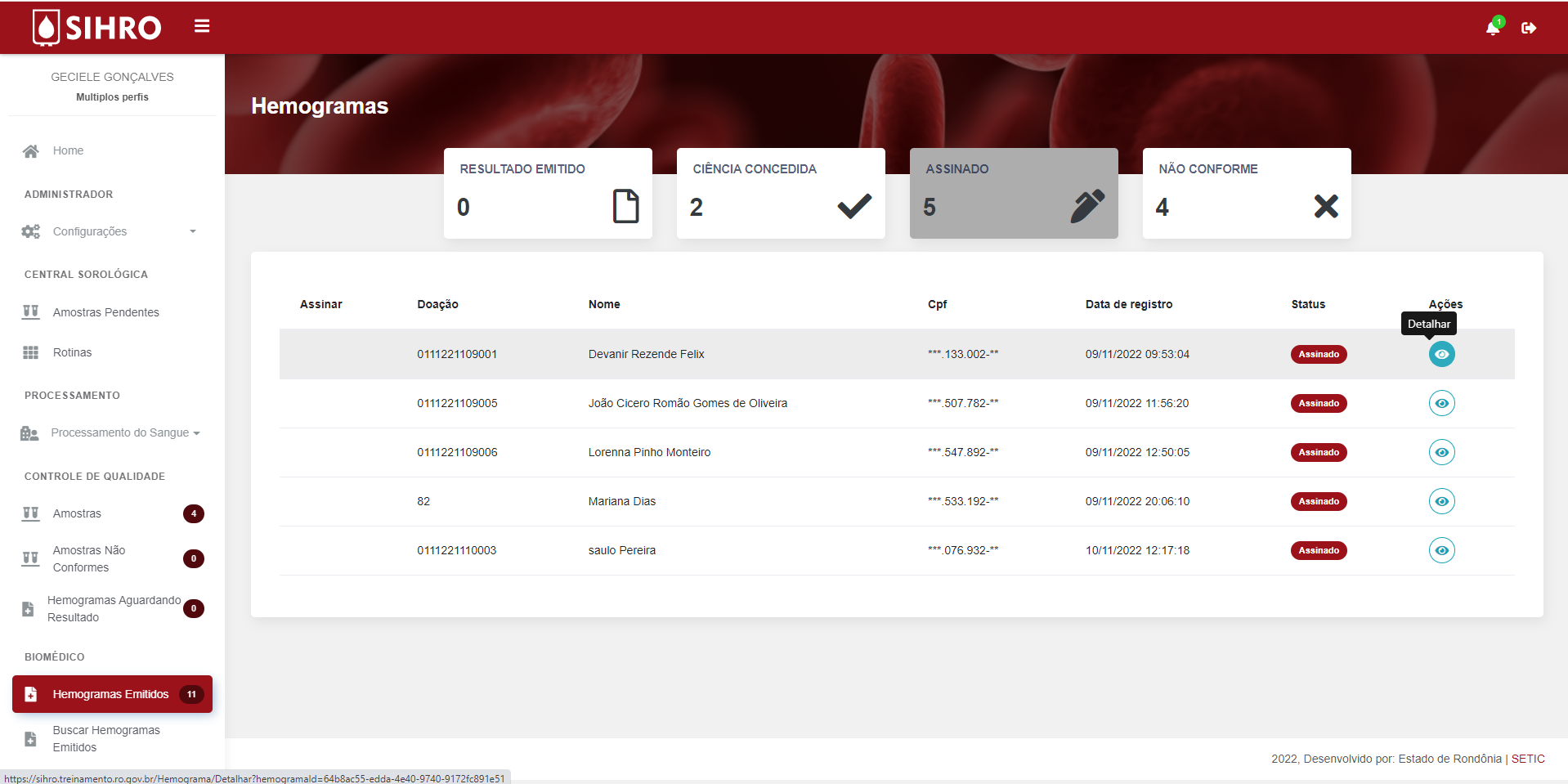
Task: Open Buscar Hemogramas Emitidos
Action: [105, 738]
